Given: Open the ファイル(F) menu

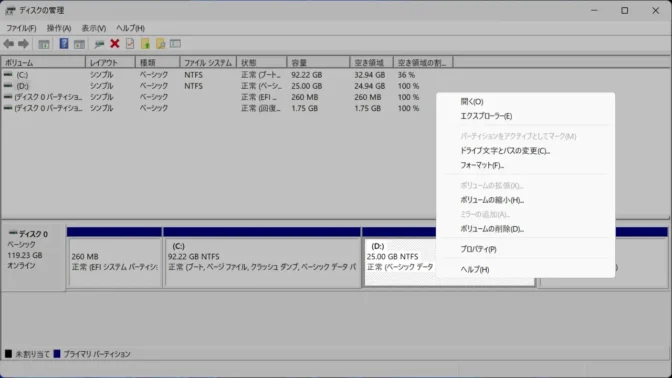Looking at the screenshot, I should click(x=21, y=28).
